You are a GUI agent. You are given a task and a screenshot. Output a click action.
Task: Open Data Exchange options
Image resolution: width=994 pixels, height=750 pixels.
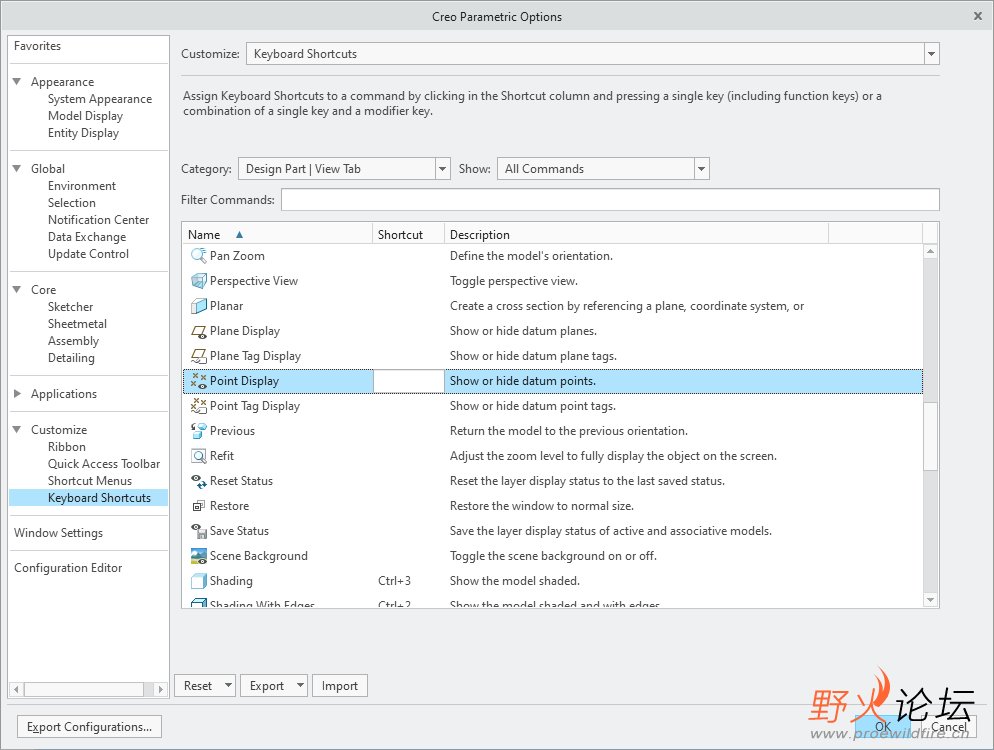(x=87, y=237)
